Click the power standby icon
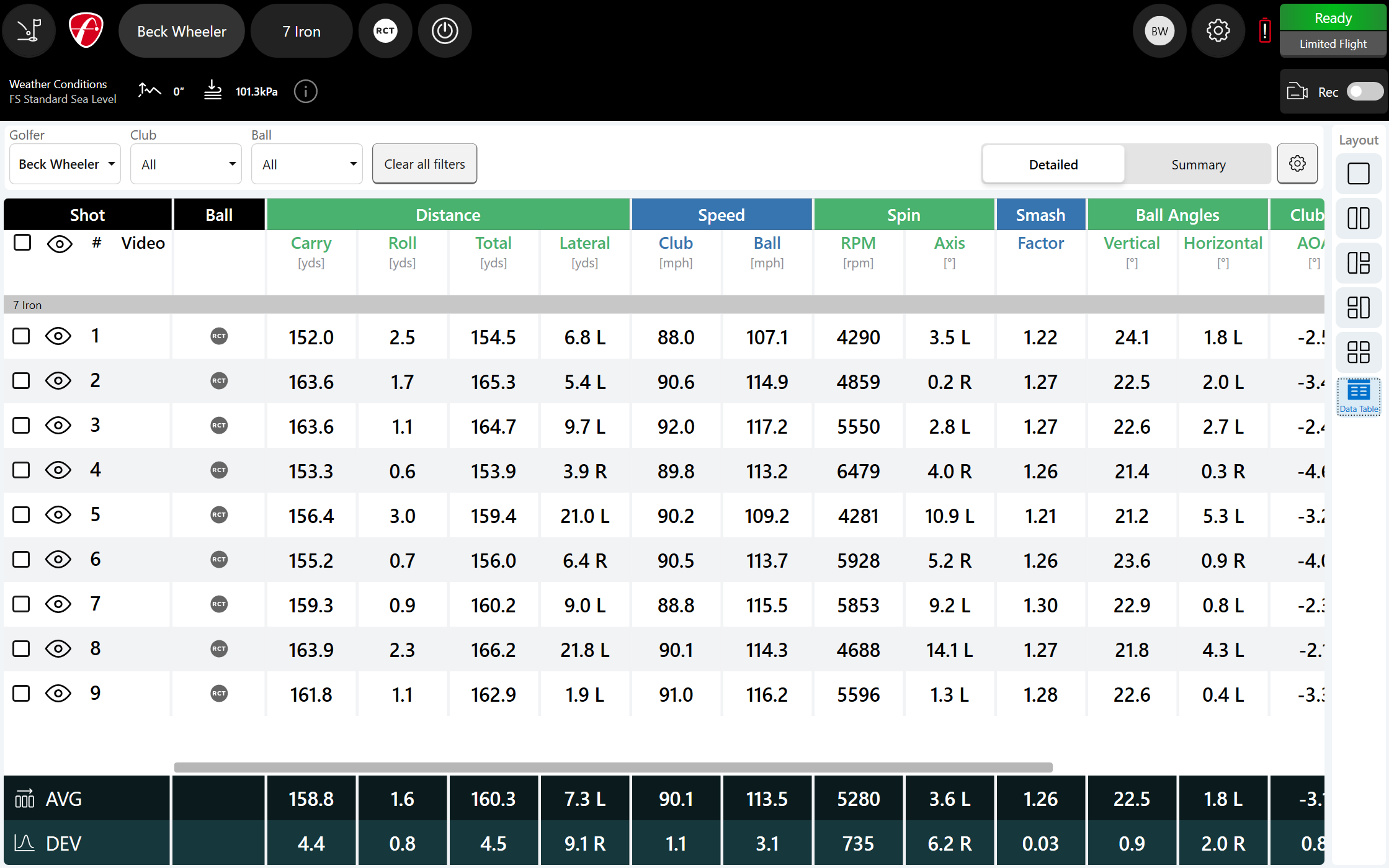This screenshot has height=868, width=1389. pyautogui.click(x=444, y=30)
